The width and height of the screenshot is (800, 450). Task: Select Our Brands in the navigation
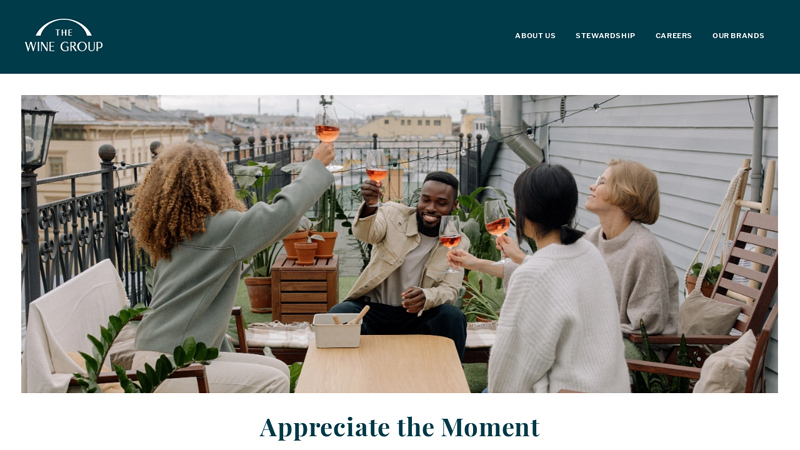click(x=738, y=36)
